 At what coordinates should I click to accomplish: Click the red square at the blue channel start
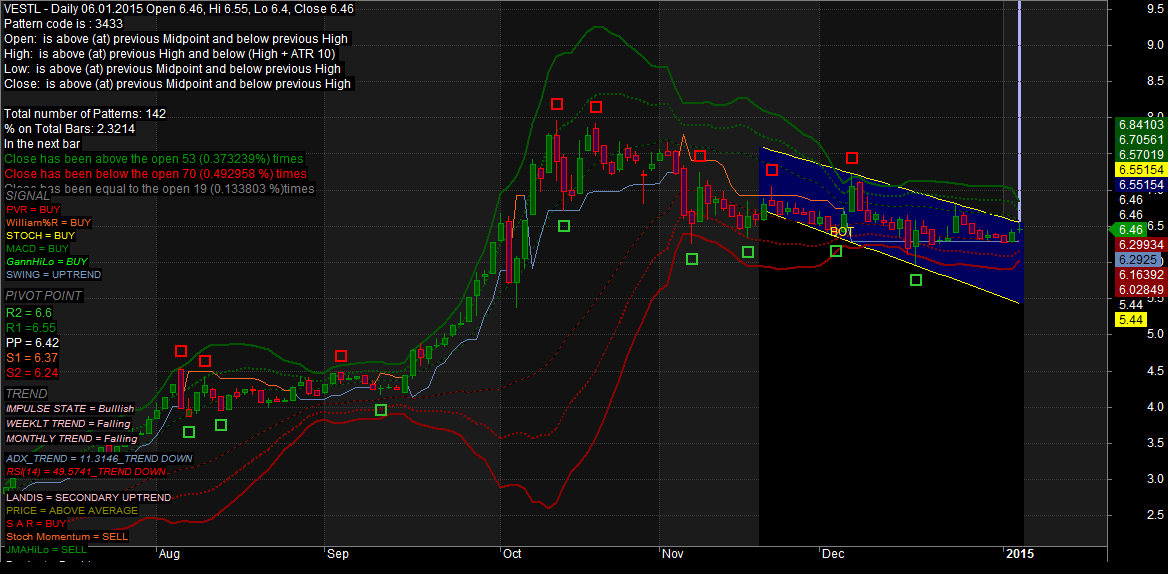(771, 170)
